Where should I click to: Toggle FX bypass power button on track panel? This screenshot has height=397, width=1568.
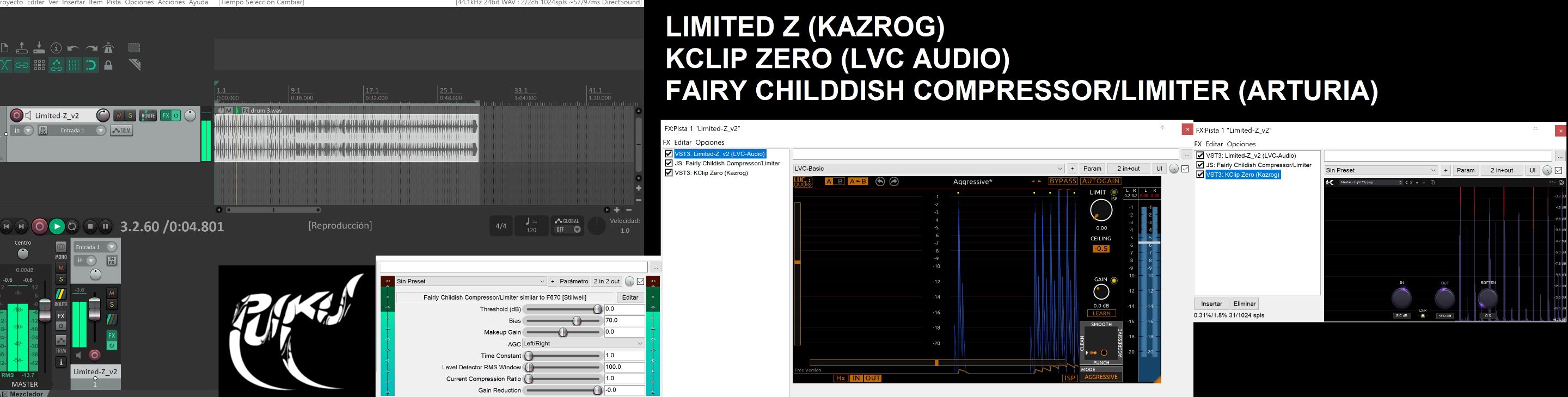[176, 115]
